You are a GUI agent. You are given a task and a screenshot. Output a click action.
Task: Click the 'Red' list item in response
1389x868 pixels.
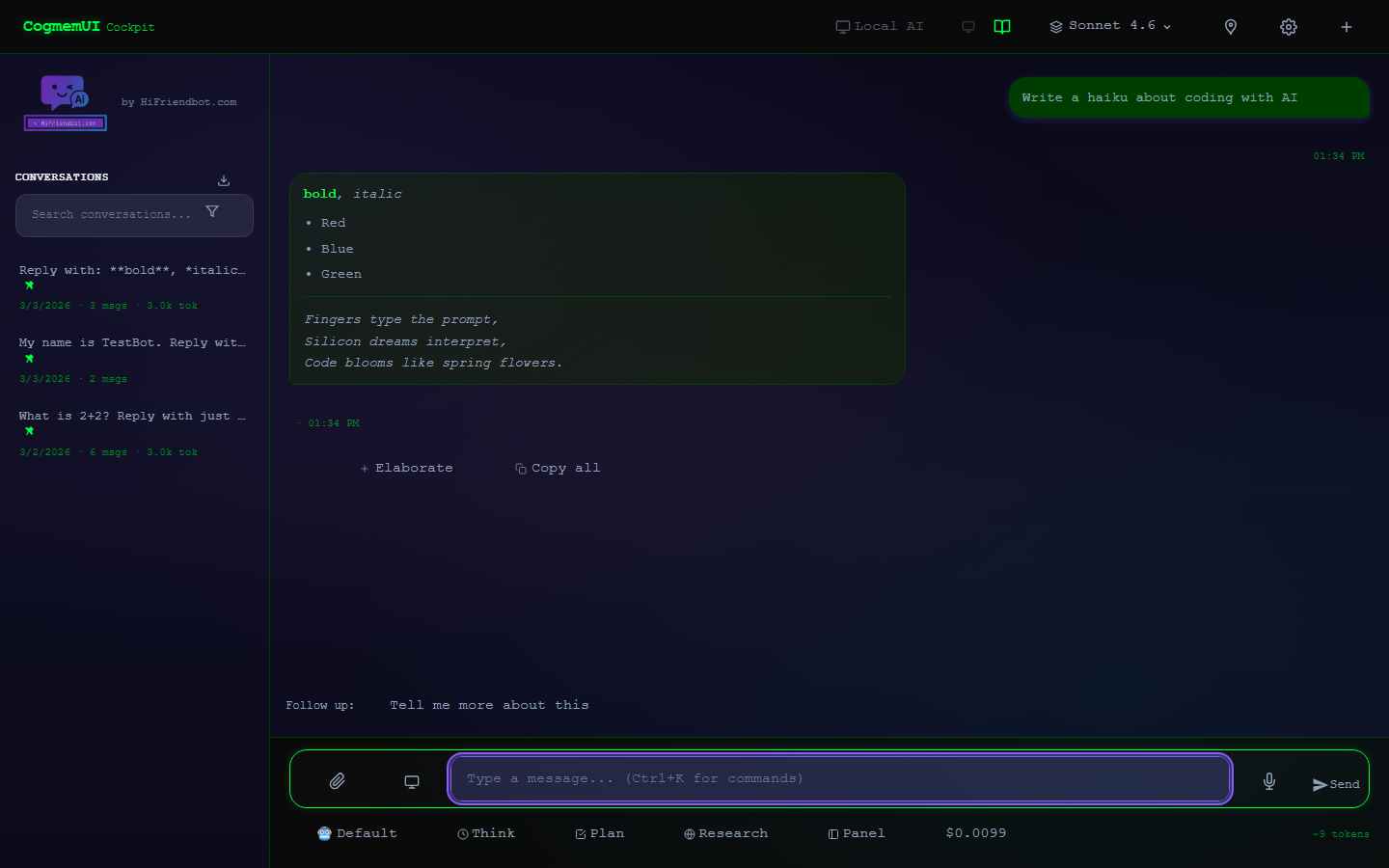(x=333, y=223)
